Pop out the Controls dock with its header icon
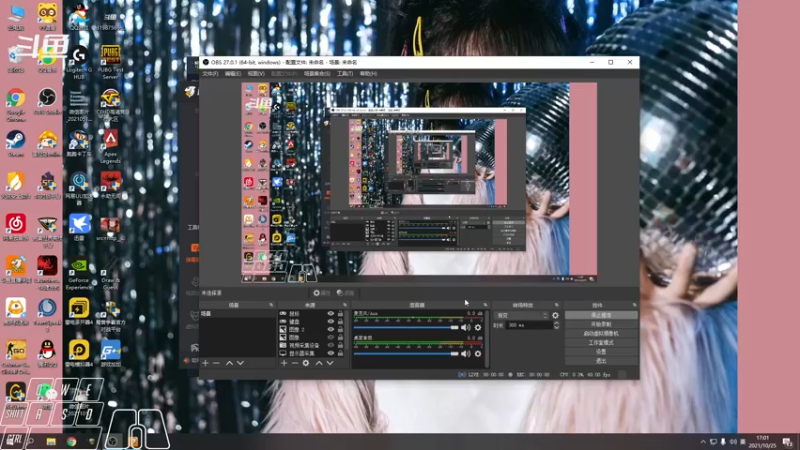 (634, 305)
